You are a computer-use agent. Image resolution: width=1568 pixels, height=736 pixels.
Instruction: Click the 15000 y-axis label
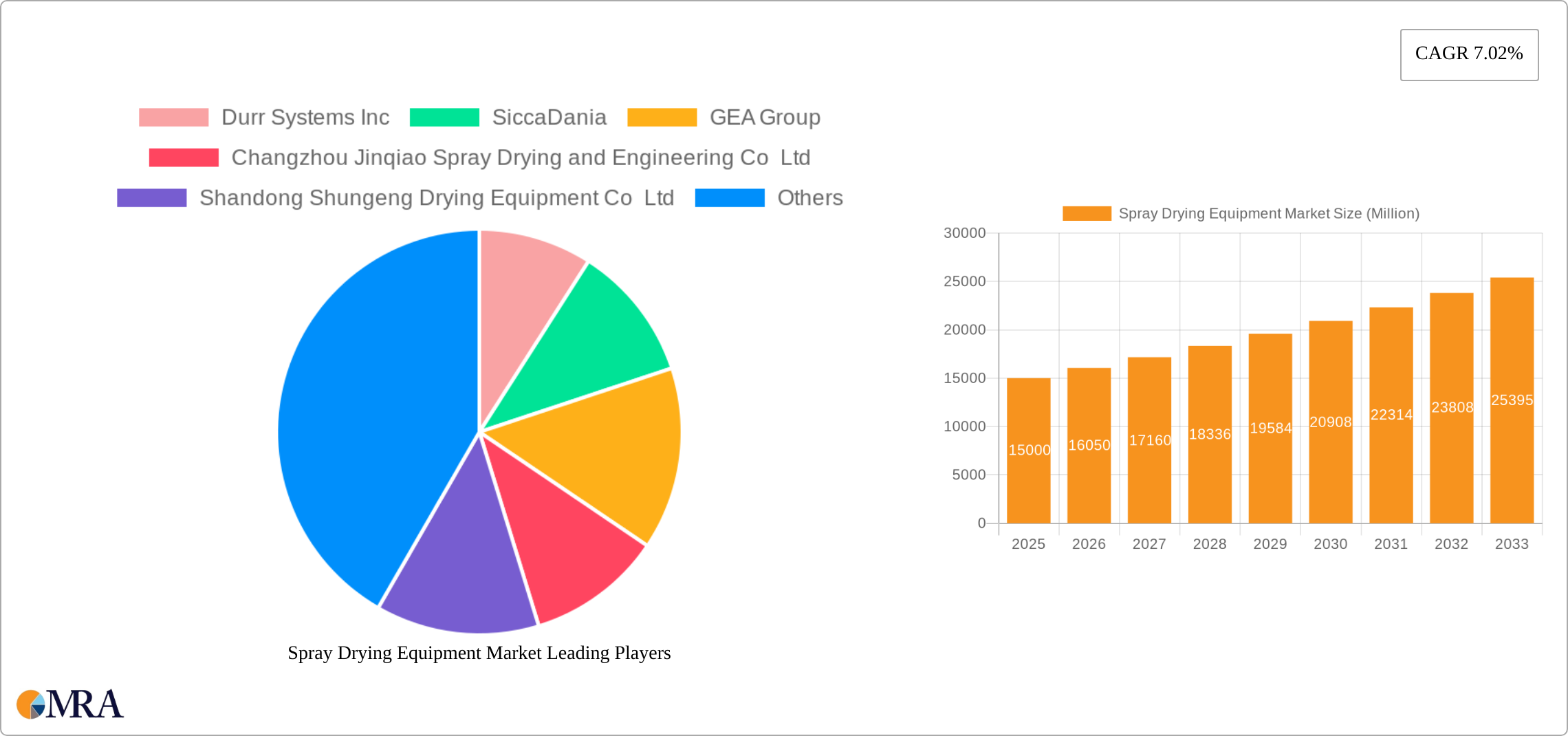click(964, 378)
